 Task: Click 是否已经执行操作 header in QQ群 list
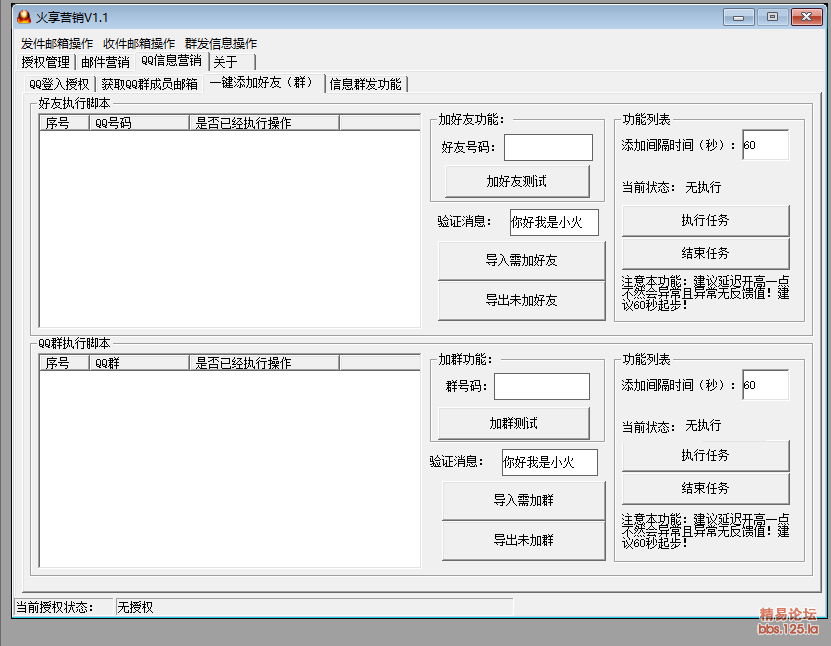tap(264, 363)
